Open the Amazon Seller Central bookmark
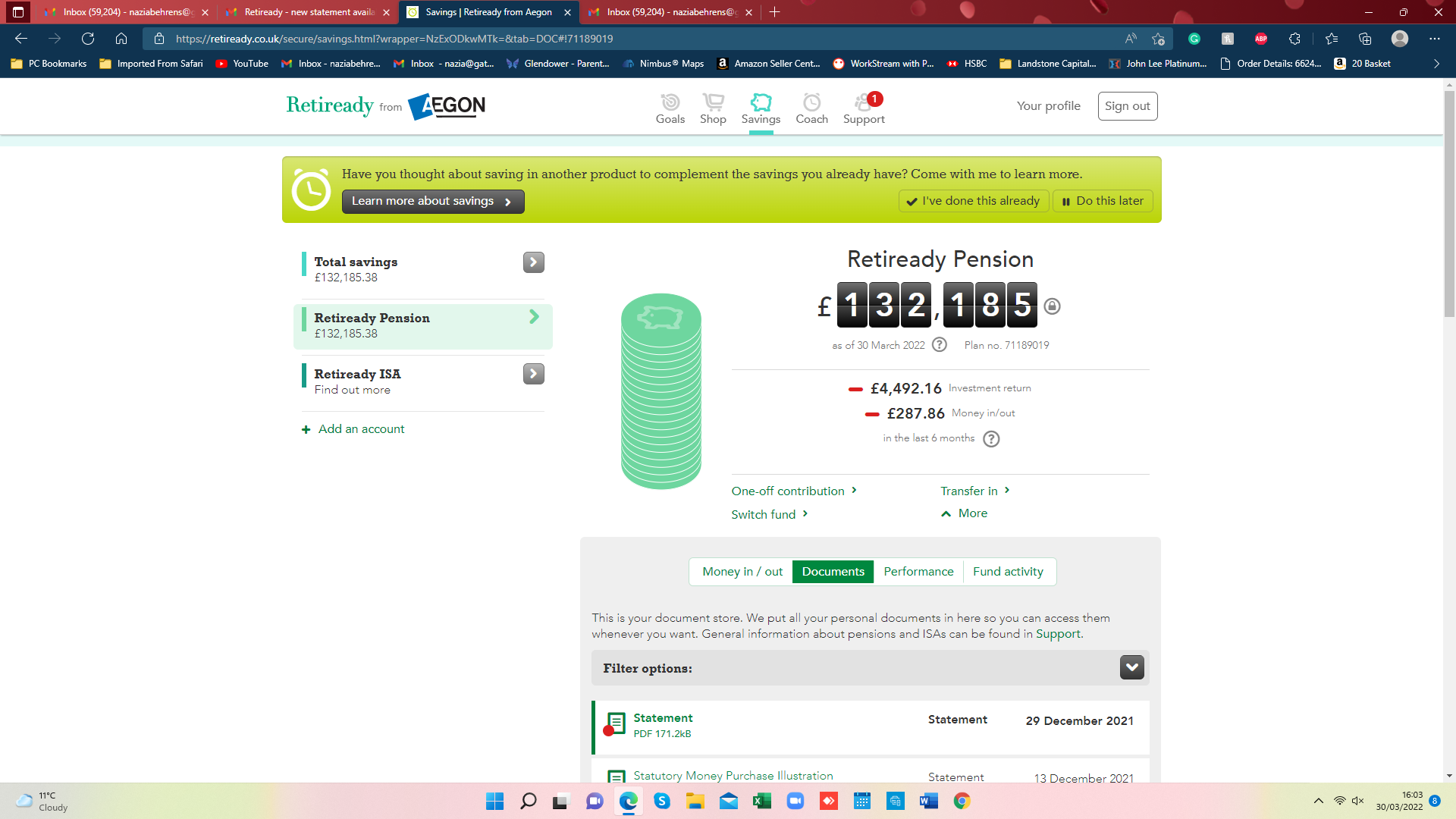 coord(769,64)
